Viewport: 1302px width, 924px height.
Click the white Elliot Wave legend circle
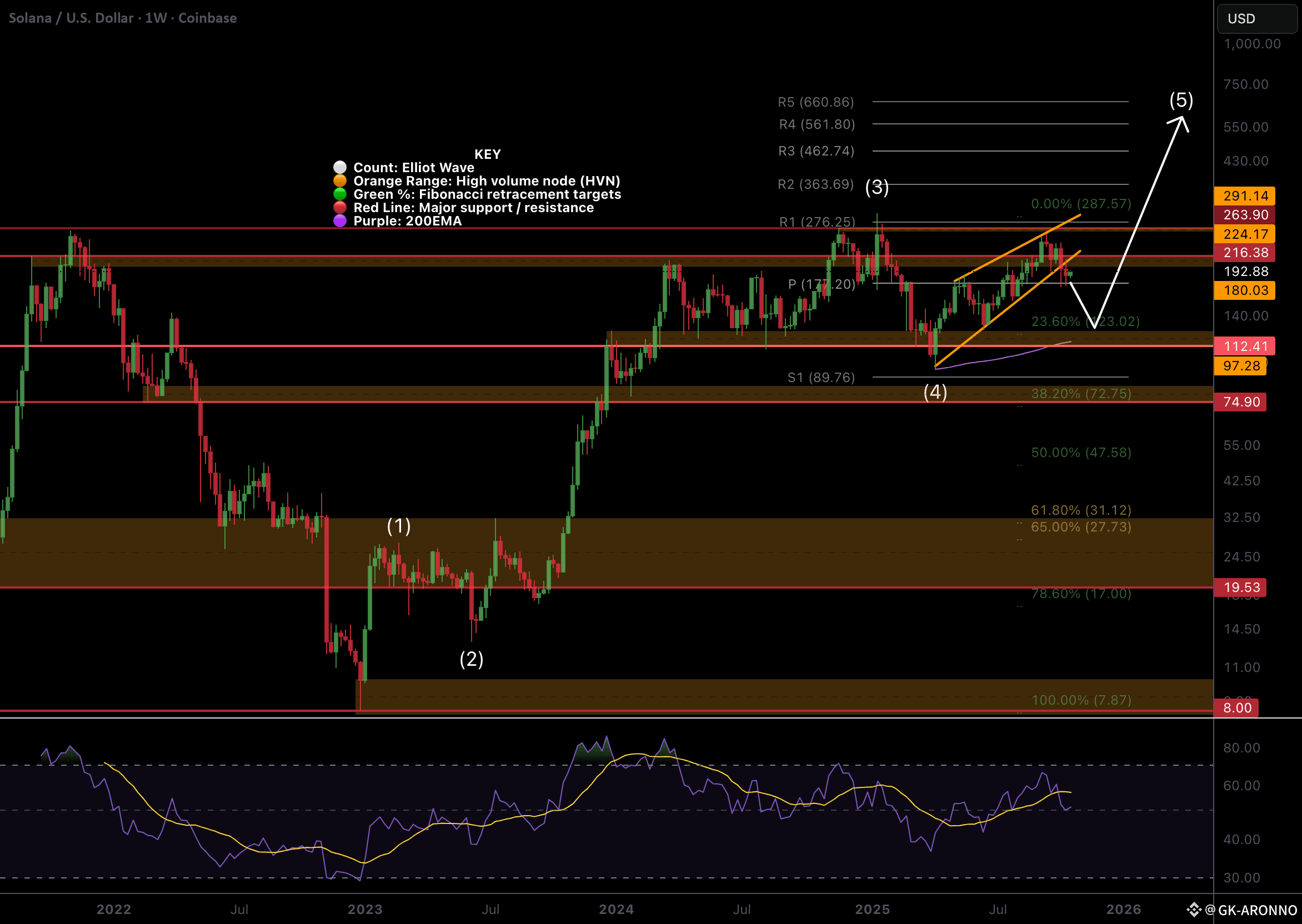(340, 167)
